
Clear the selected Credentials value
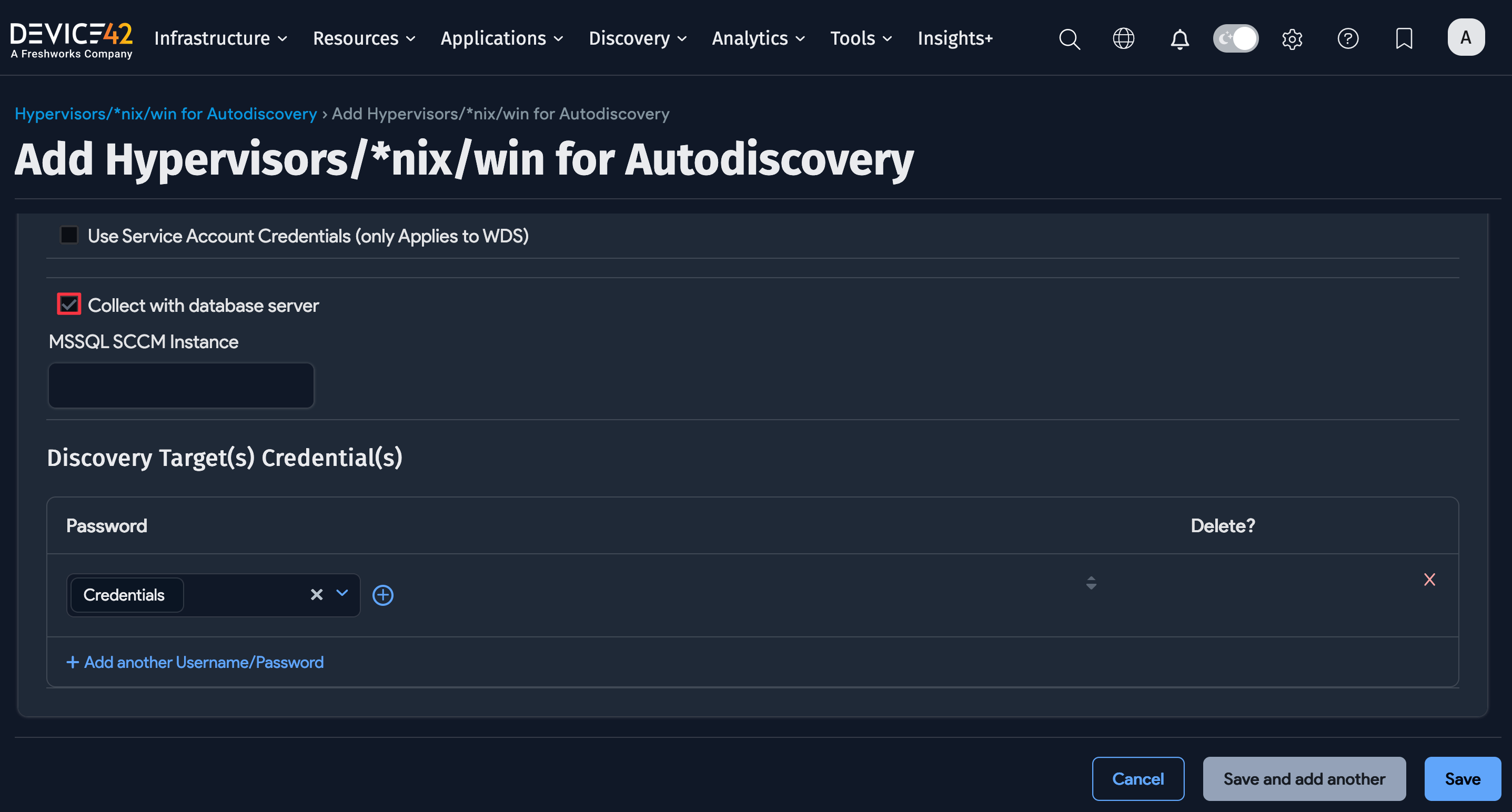316,594
